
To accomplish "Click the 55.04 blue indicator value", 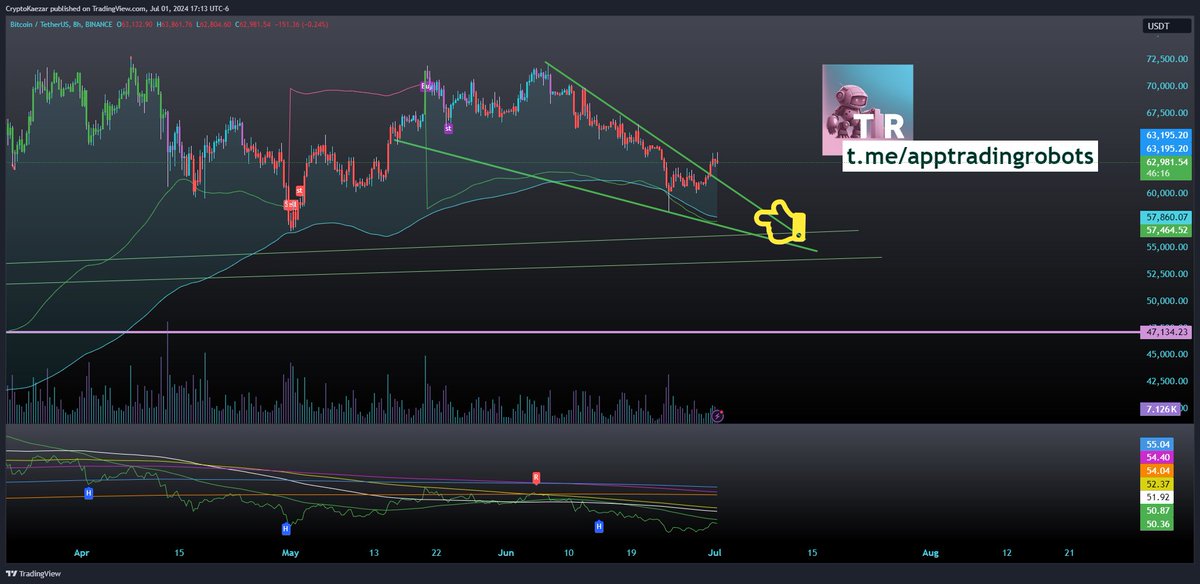I will pyautogui.click(x=1156, y=443).
